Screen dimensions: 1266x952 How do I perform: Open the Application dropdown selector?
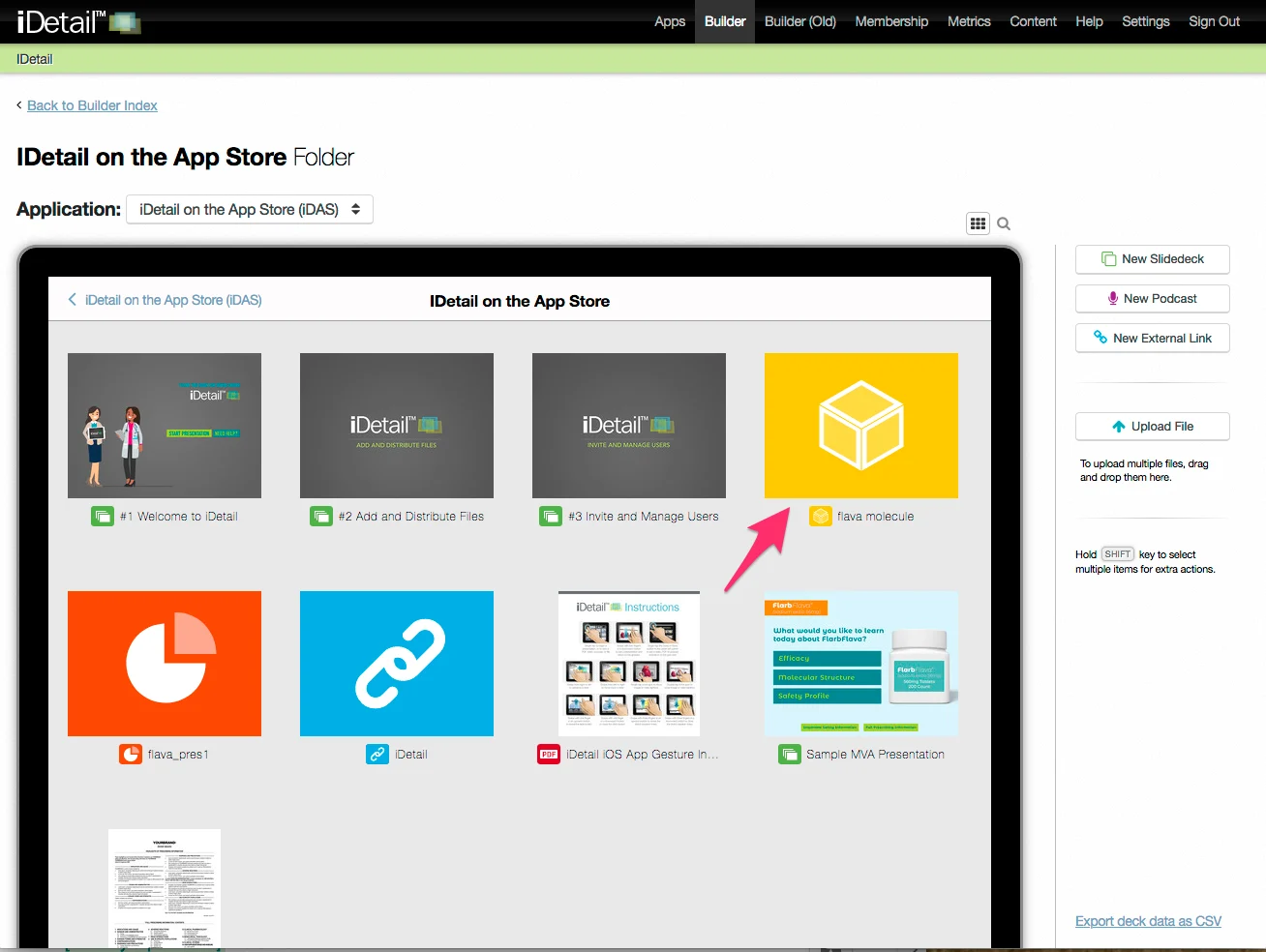click(x=250, y=210)
